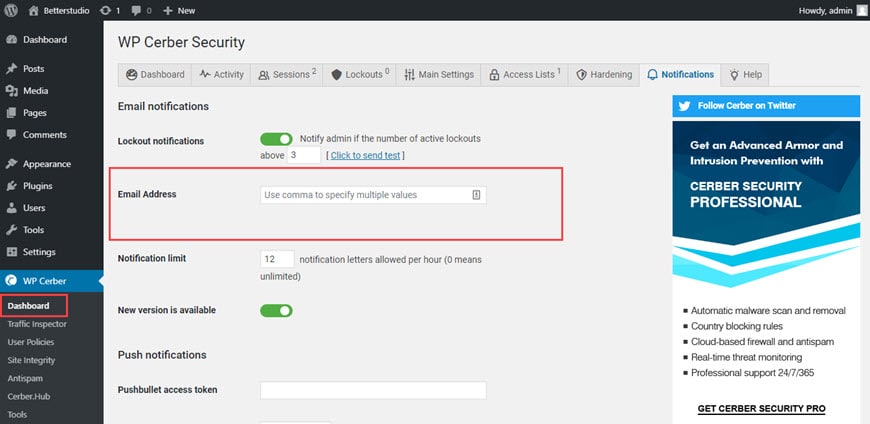
Task: Click the contact icon inside Email Address field
Action: click(476, 195)
